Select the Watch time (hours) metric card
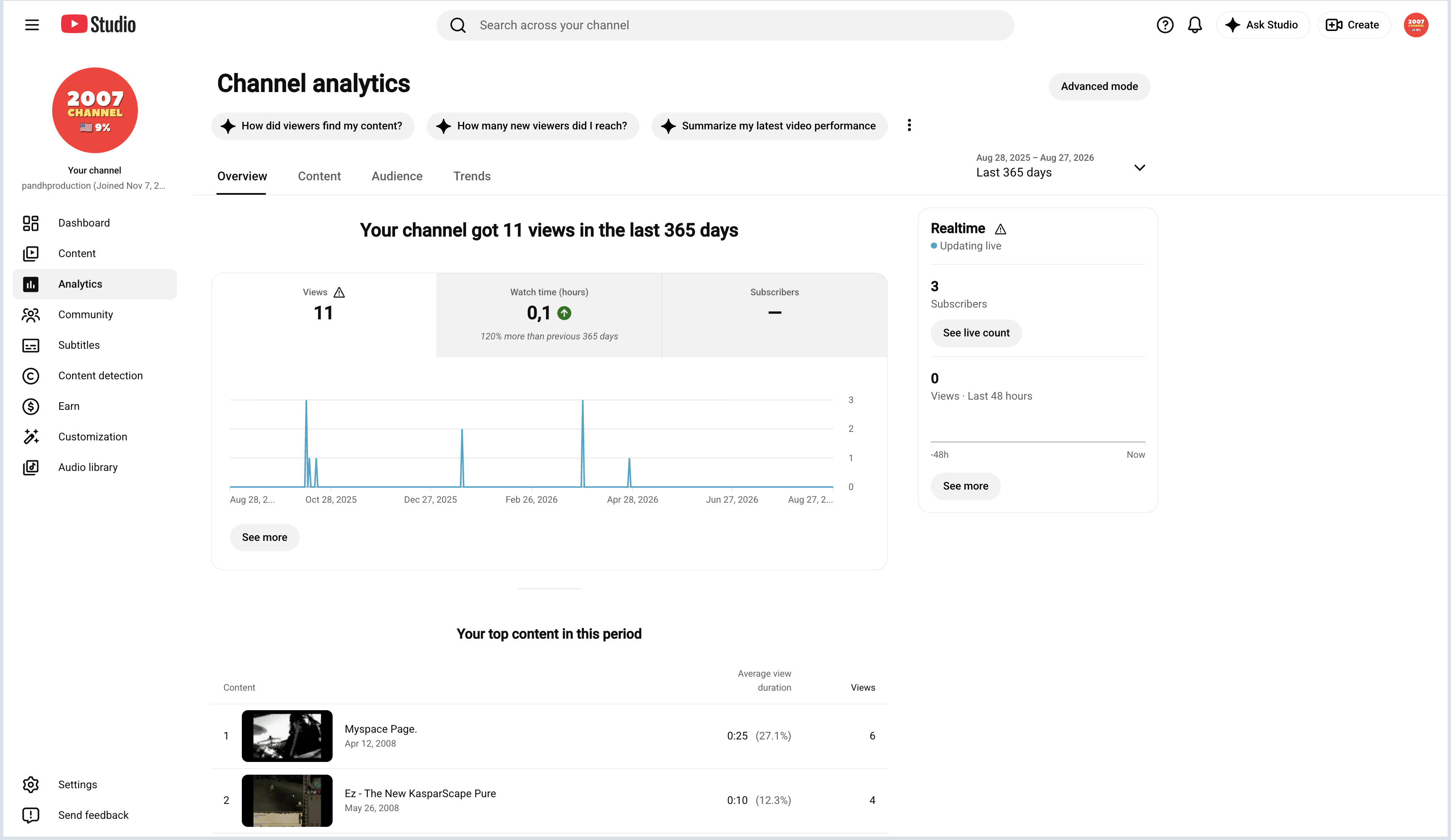Screen dimensions: 1451x840 (x=549, y=315)
